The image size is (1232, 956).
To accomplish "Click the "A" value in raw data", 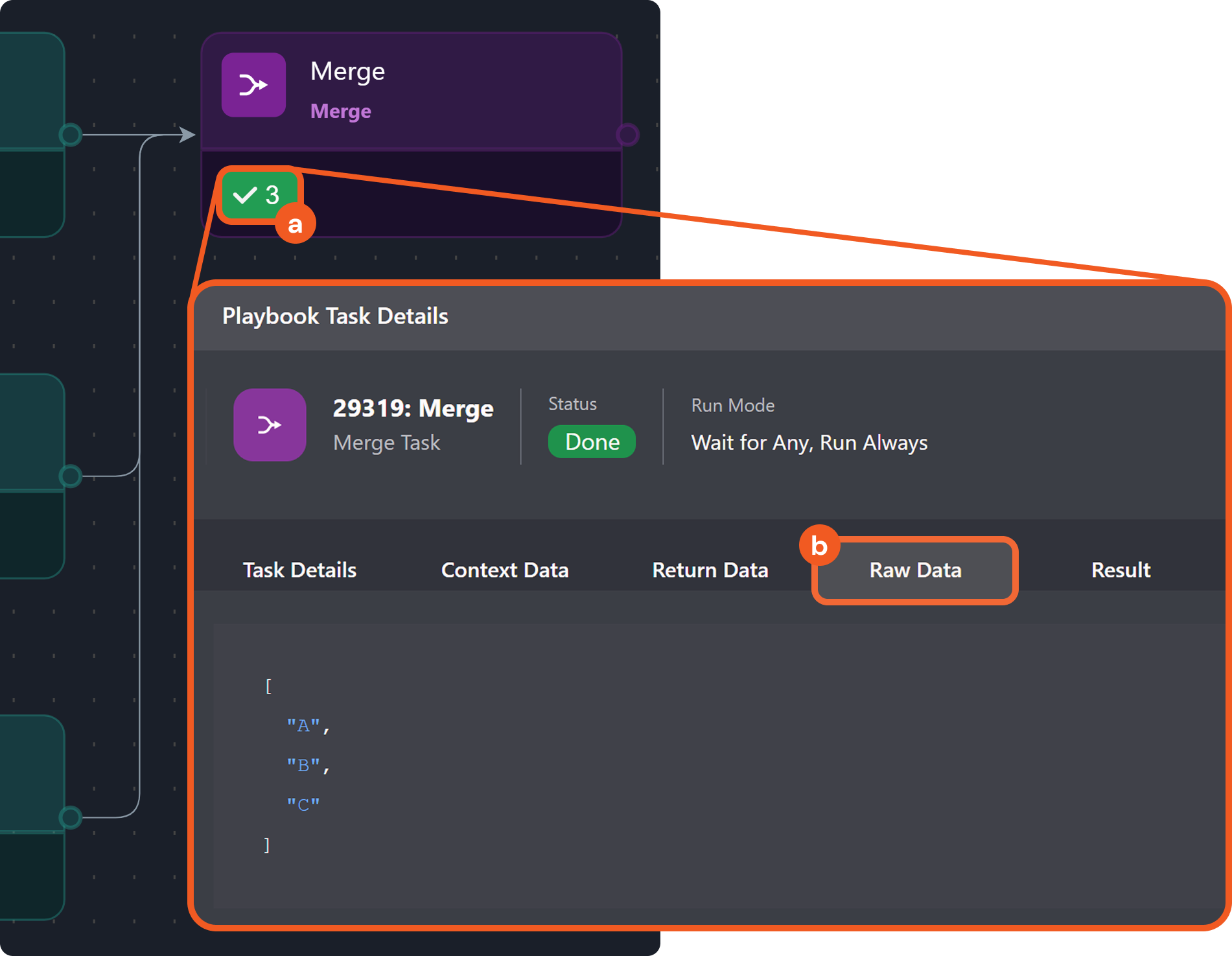I will (303, 725).
